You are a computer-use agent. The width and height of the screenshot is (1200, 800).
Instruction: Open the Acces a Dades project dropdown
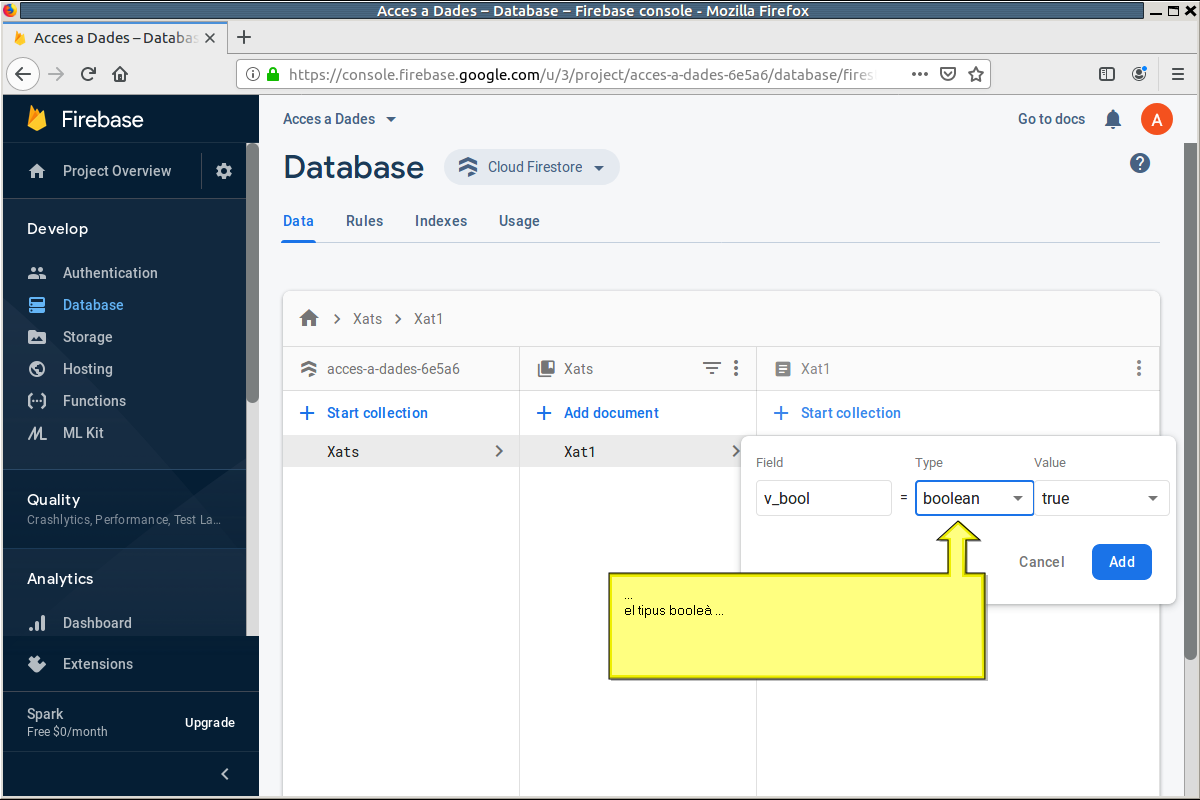pos(340,119)
